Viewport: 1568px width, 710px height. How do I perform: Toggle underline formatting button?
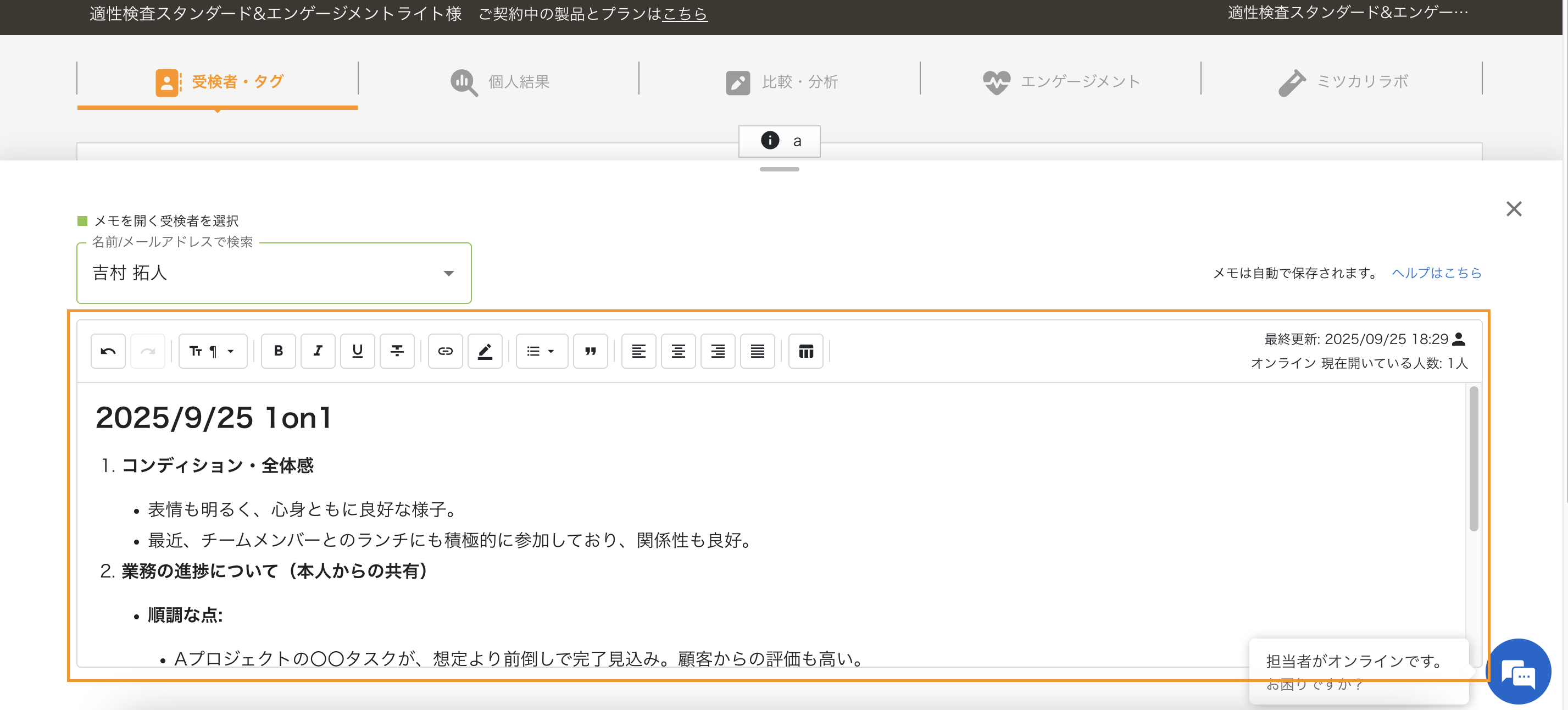357,351
